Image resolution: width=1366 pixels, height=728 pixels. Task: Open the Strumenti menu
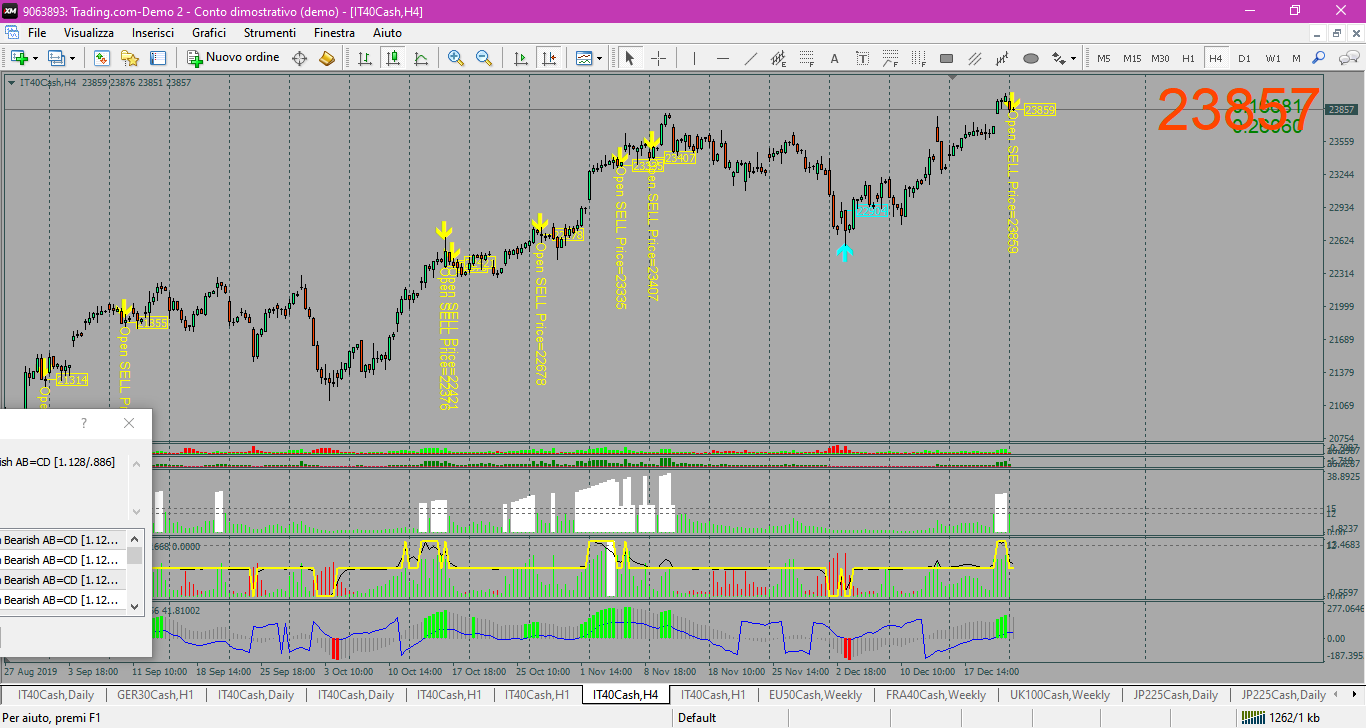270,33
